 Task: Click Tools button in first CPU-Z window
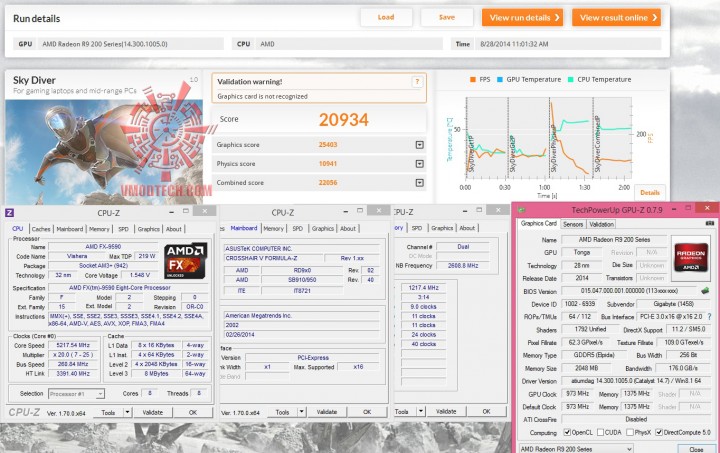[108, 413]
